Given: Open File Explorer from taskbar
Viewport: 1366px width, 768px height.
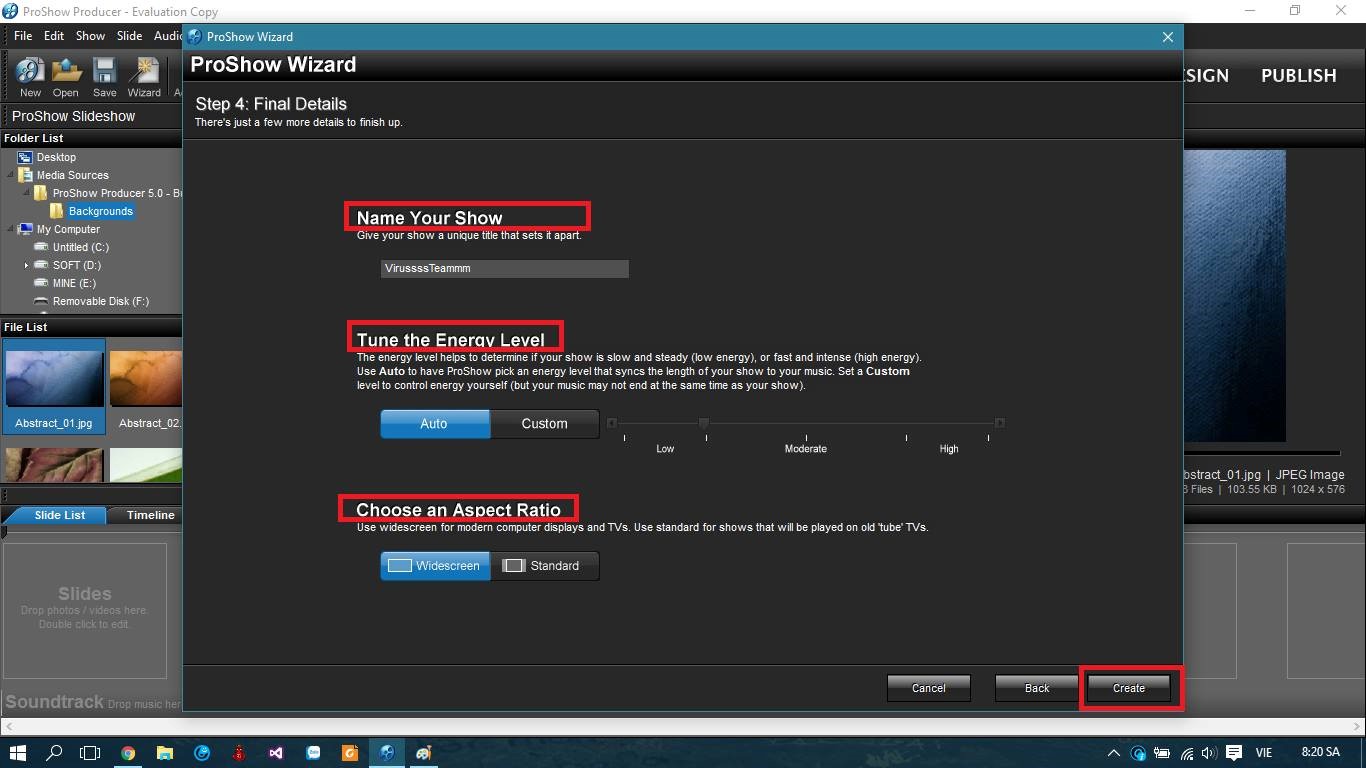Looking at the screenshot, I should [x=165, y=753].
